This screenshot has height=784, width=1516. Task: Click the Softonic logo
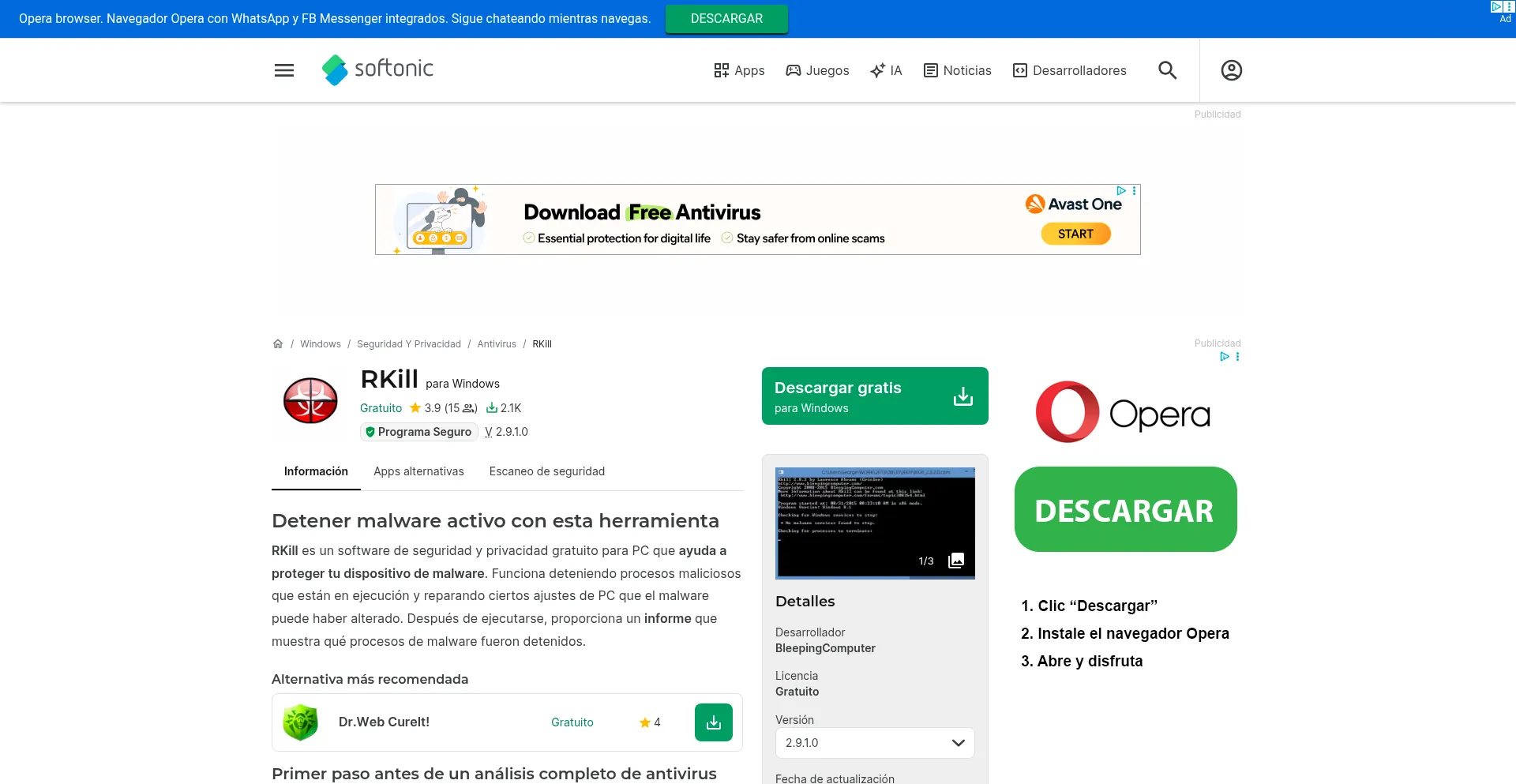coord(377,69)
